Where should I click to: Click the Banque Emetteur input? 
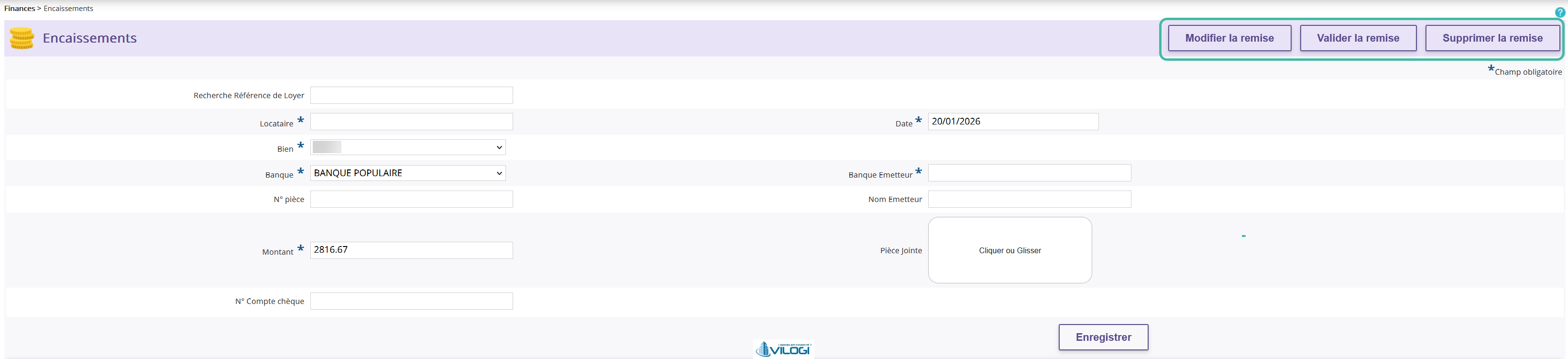(1029, 172)
